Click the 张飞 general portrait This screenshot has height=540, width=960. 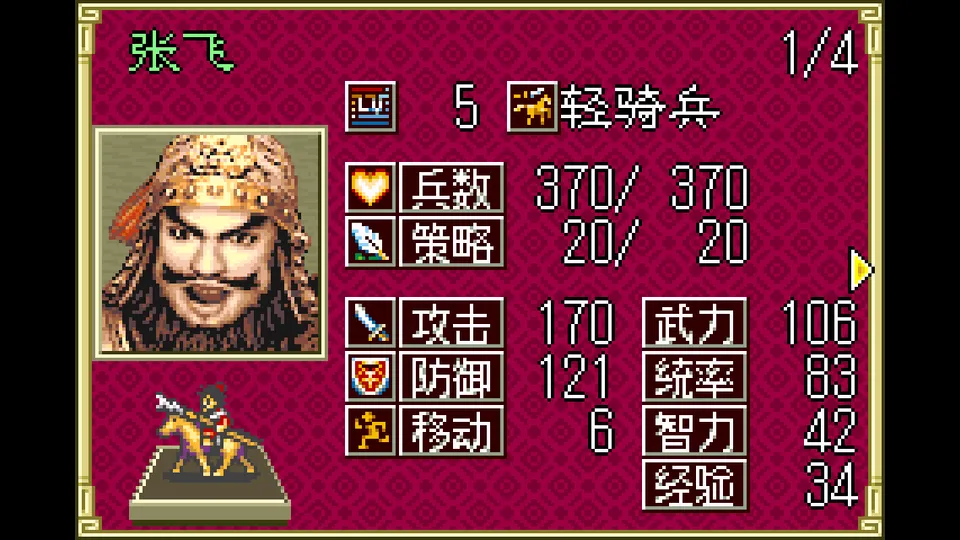(x=210, y=242)
